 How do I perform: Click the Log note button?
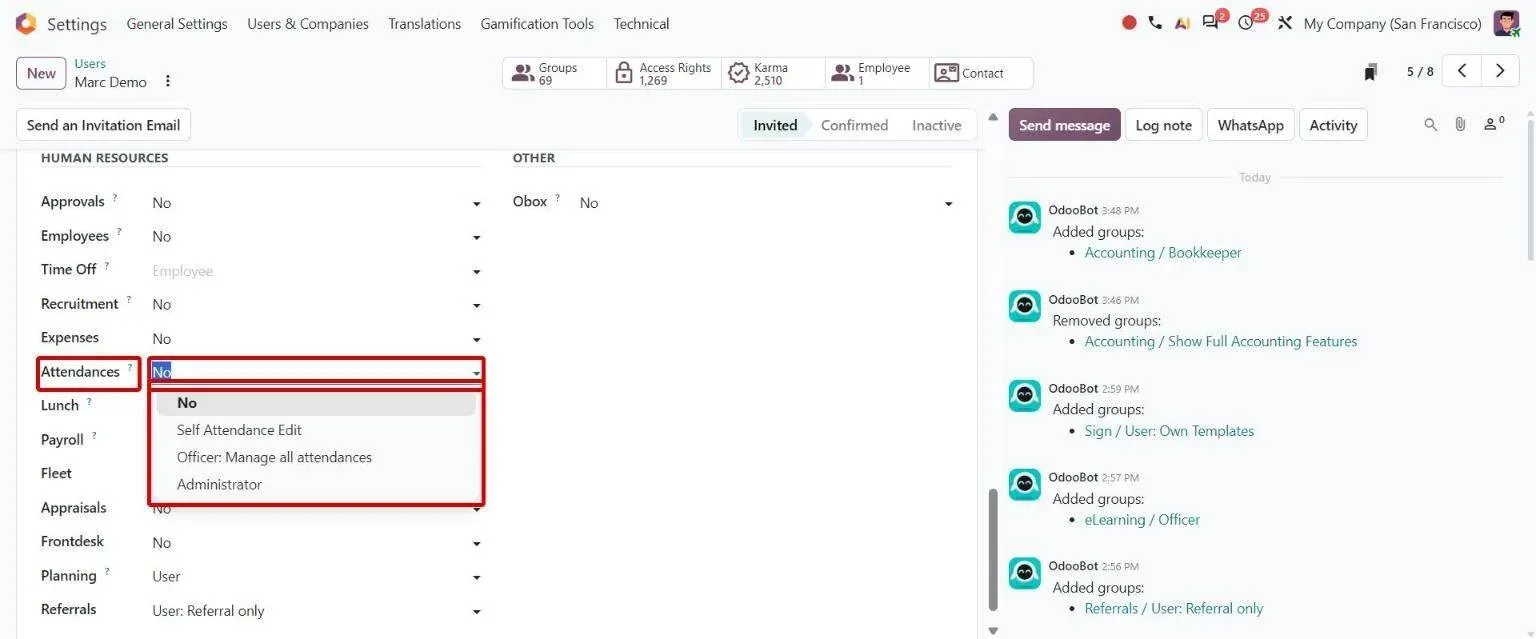click(1163, 125)
